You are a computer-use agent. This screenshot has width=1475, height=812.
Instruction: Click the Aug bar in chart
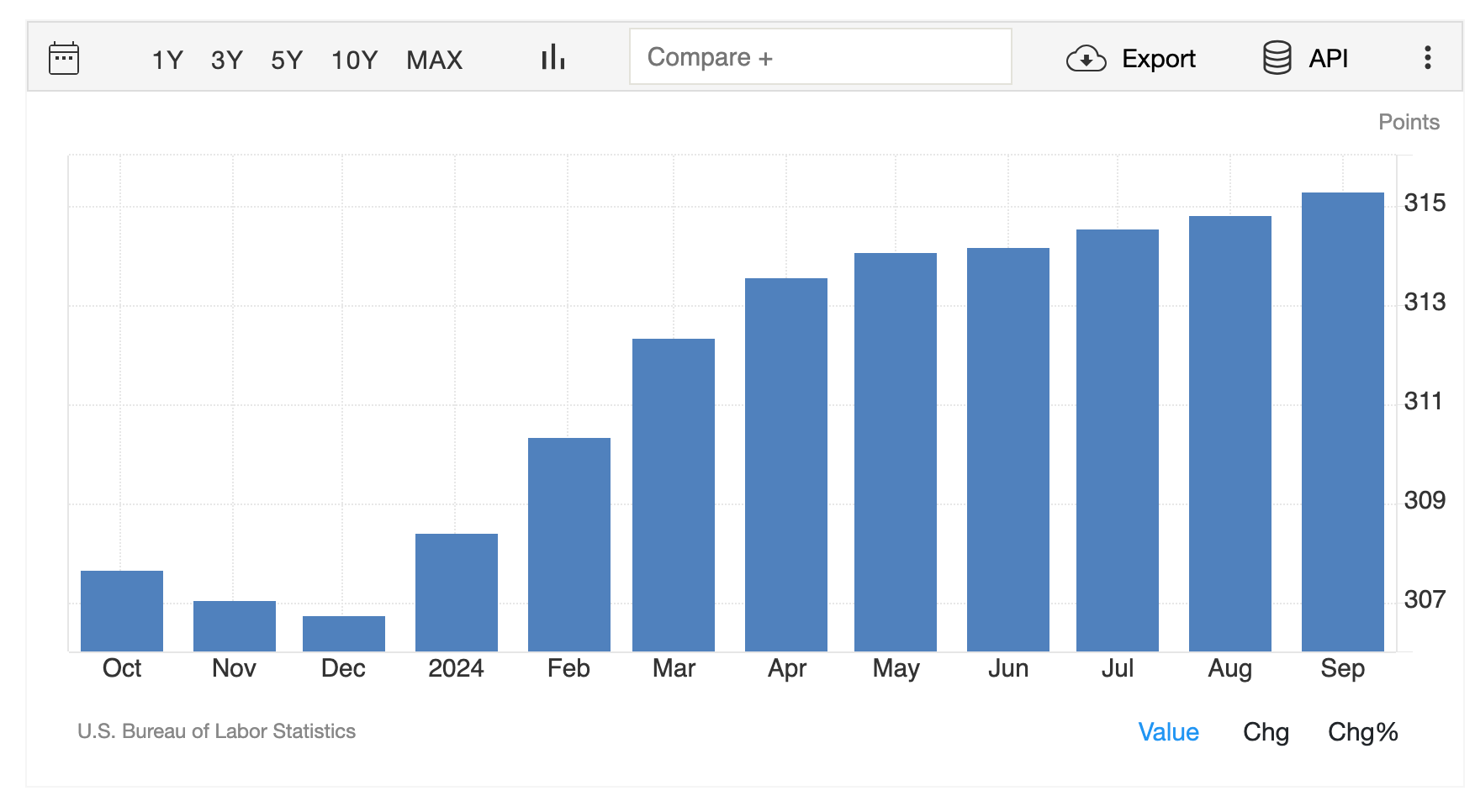coord(1230,434)
